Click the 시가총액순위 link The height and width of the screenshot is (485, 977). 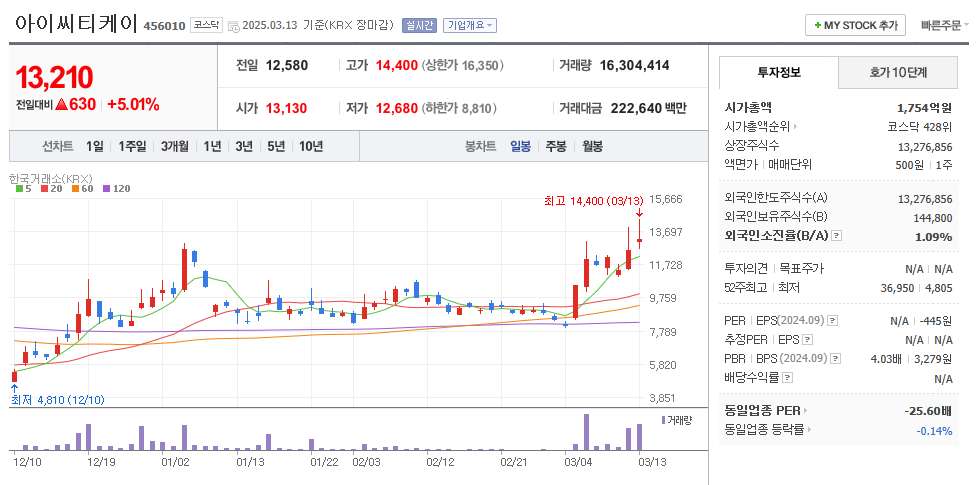(757, 127)
